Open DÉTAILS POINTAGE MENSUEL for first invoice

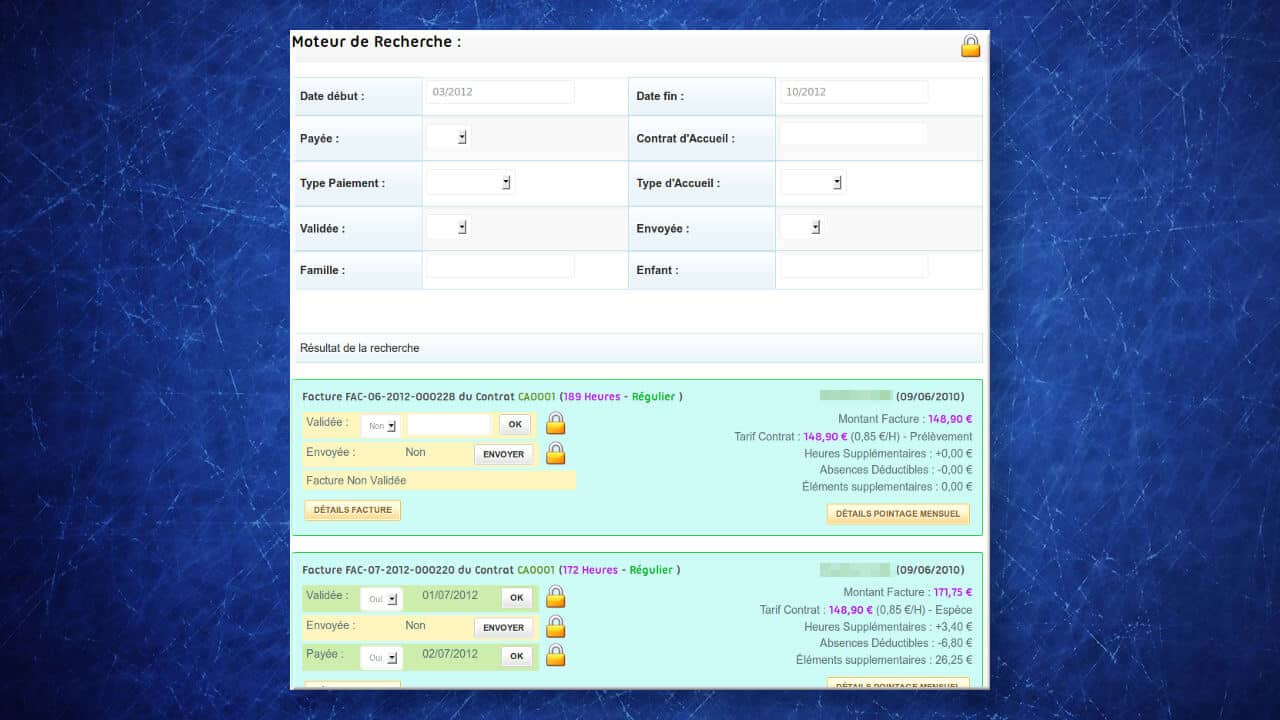point(897,514)
